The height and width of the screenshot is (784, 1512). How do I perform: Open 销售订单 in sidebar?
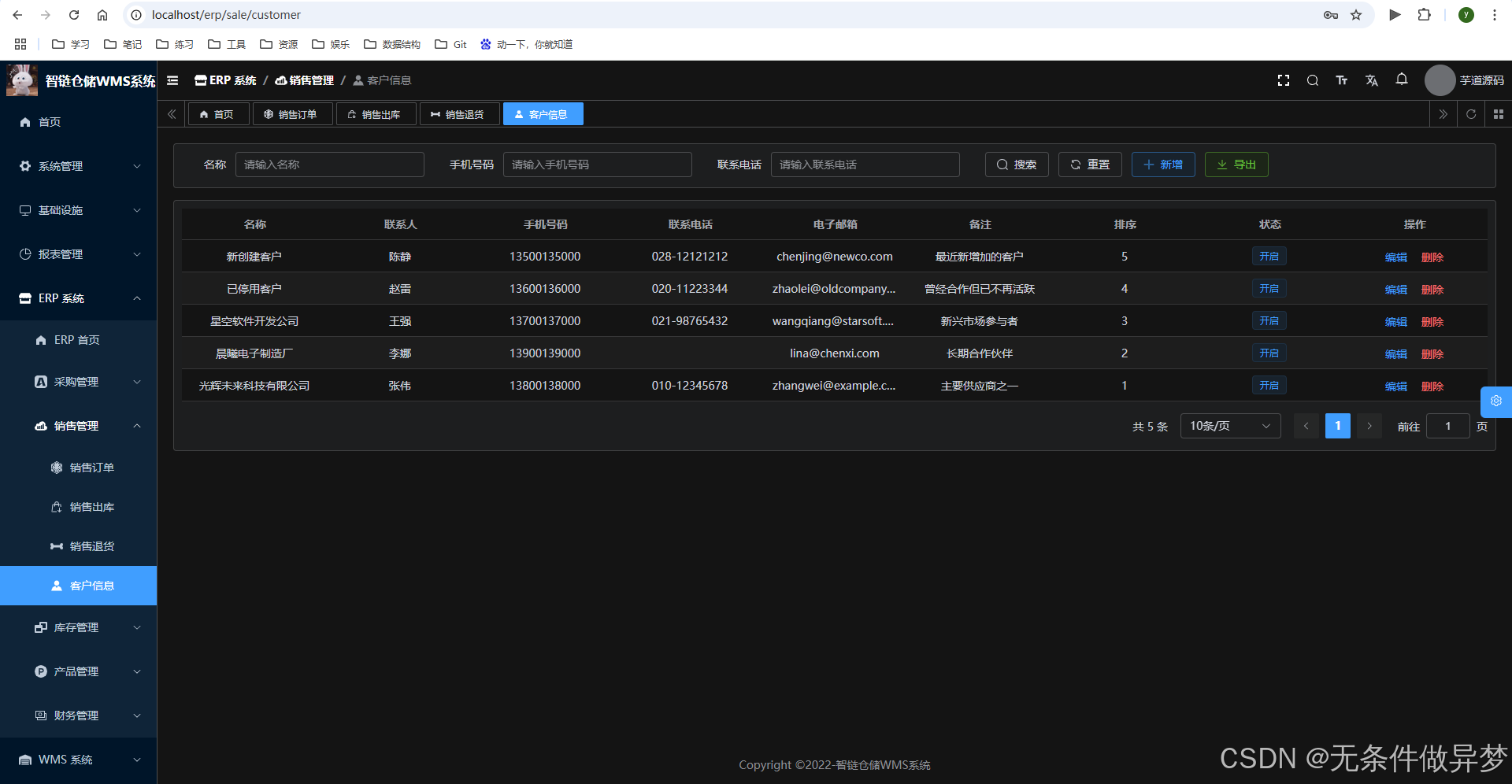tap(79, 468)
